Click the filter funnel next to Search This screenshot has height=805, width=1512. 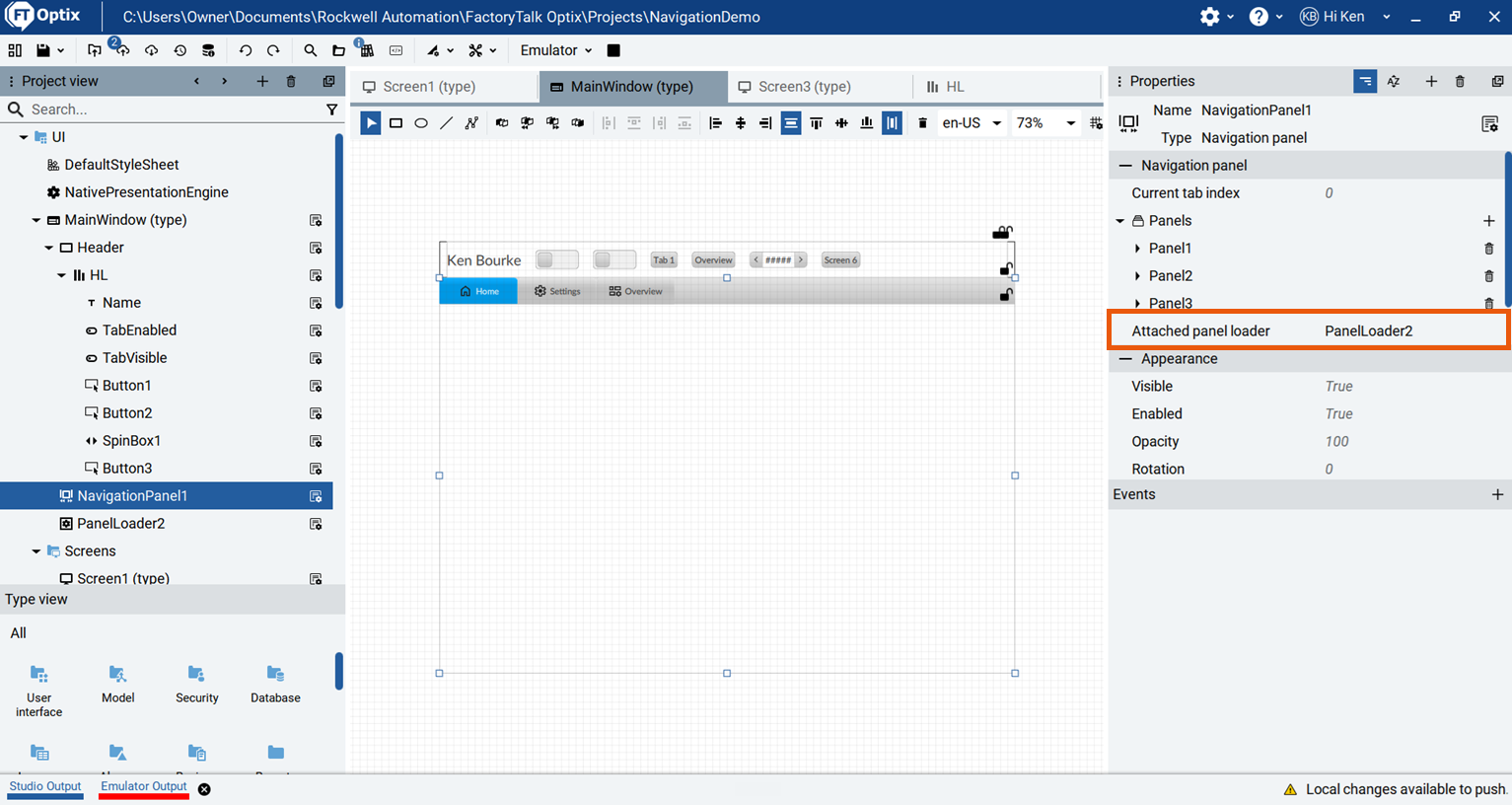332,110
